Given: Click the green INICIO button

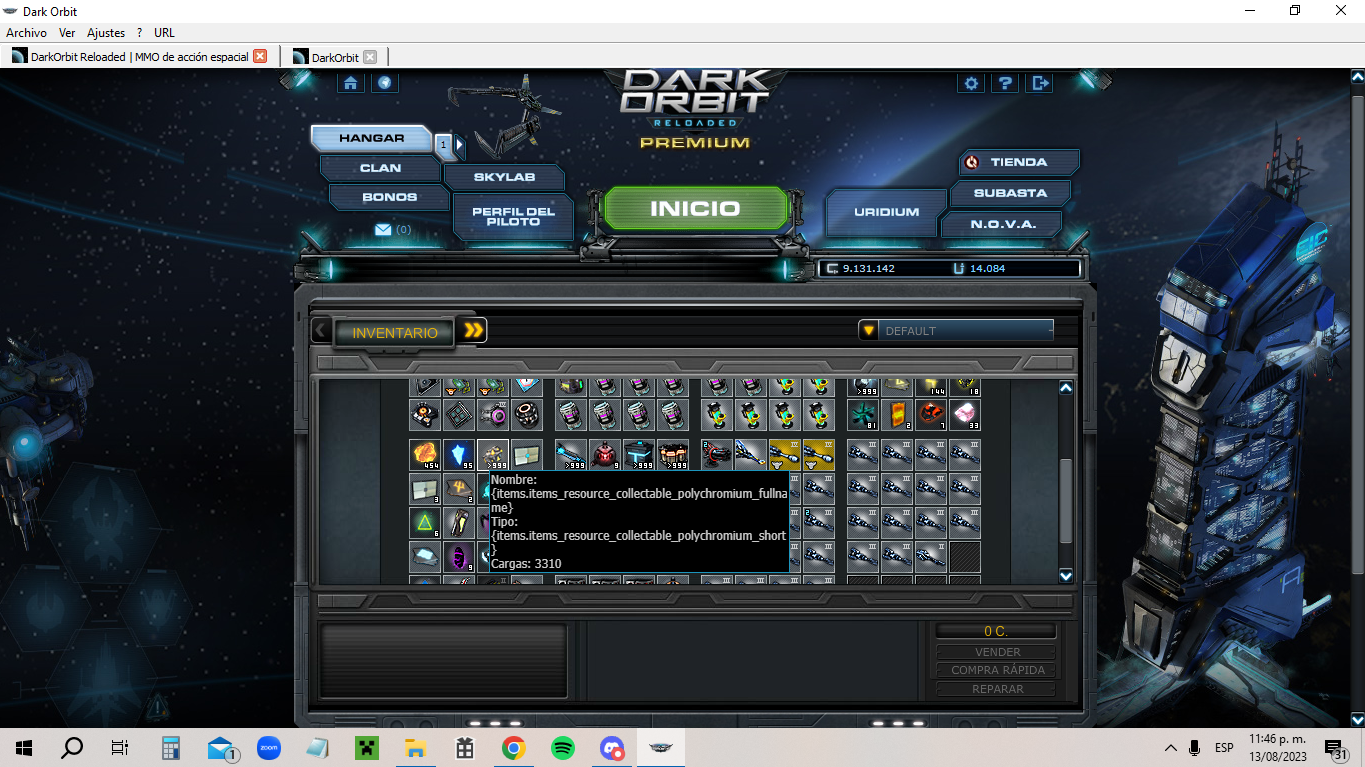Looking at the screenshot, I should [696, 209].
